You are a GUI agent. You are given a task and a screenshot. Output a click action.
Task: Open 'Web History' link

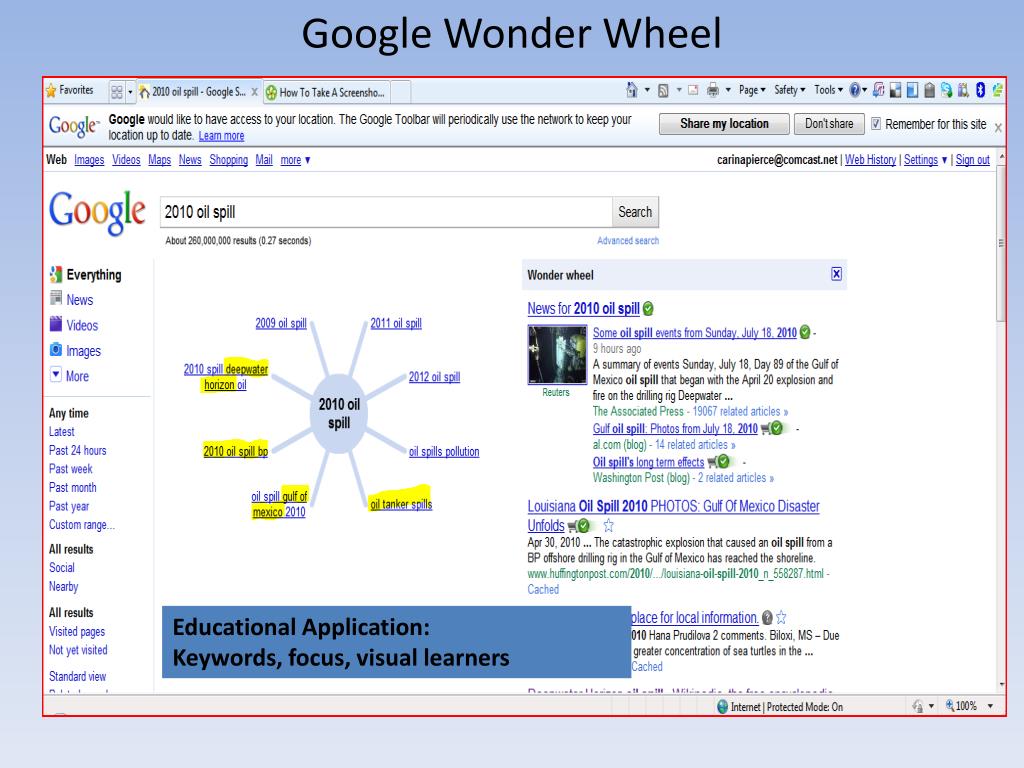(871, 160)
